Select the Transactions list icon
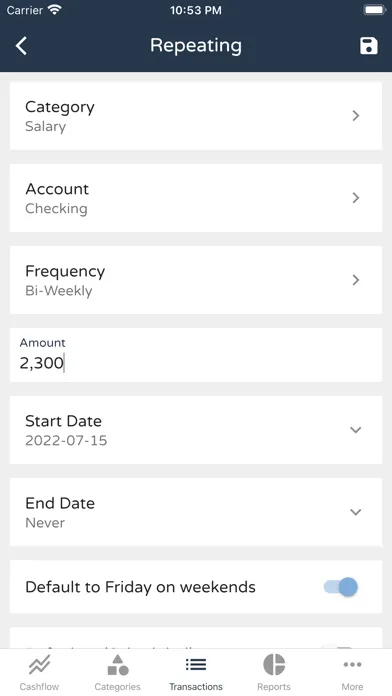Image resolution: width=392 pixels, height=696 pixels. click(196, 664)
